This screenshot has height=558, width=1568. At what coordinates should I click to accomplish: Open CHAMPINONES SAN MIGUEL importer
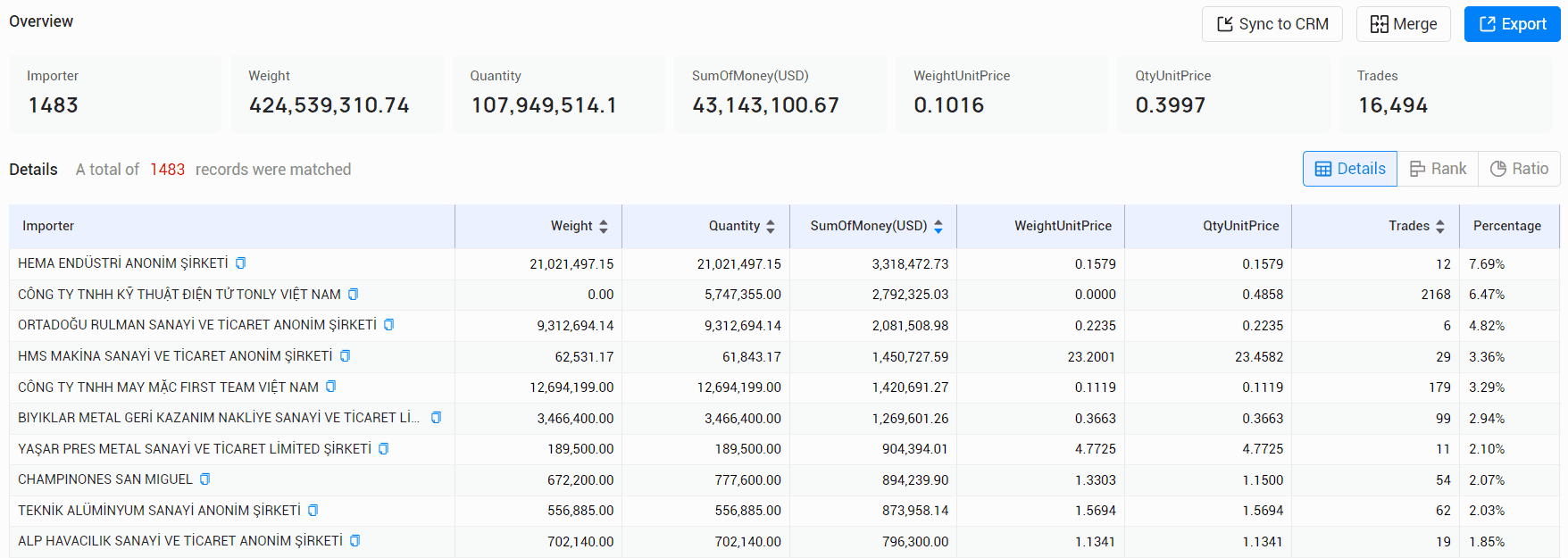(x=105, y=479)
